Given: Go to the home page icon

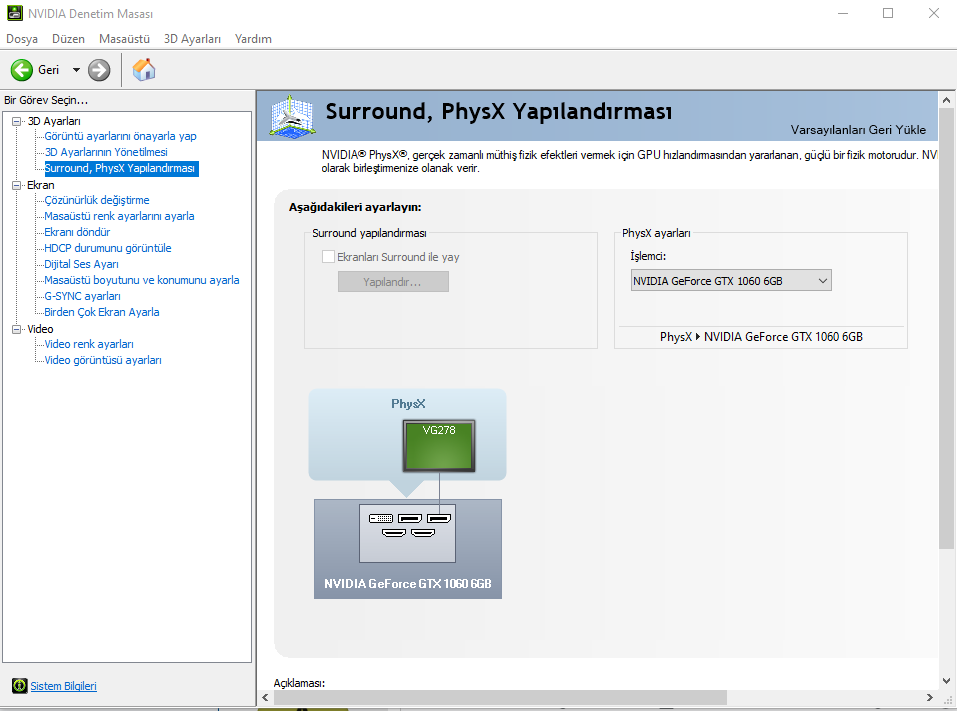Looking at the screenshot, I should (x=144, y=70).
